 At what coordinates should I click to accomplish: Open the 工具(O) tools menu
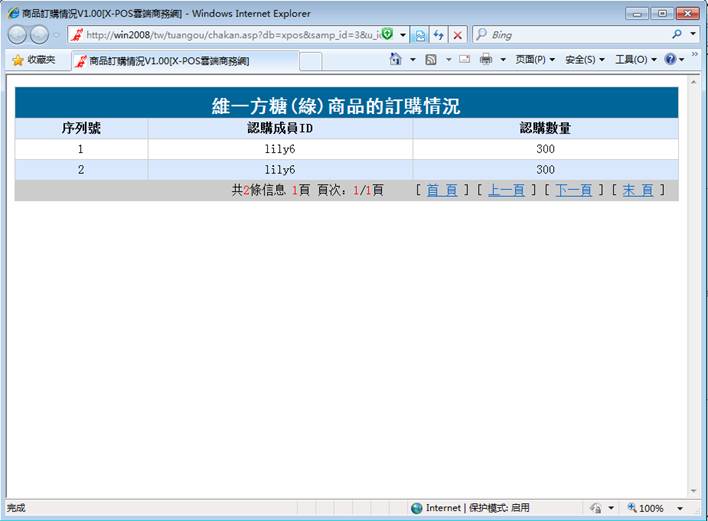coord(634,60)
